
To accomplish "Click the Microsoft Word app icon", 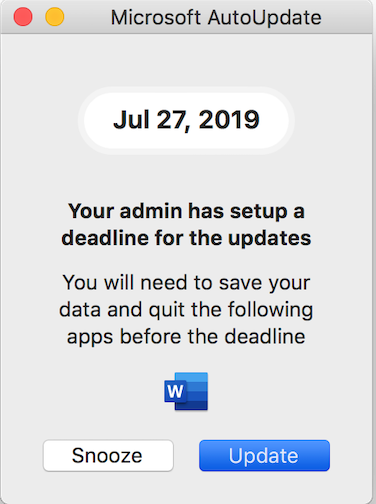I will tap(186, 391).
